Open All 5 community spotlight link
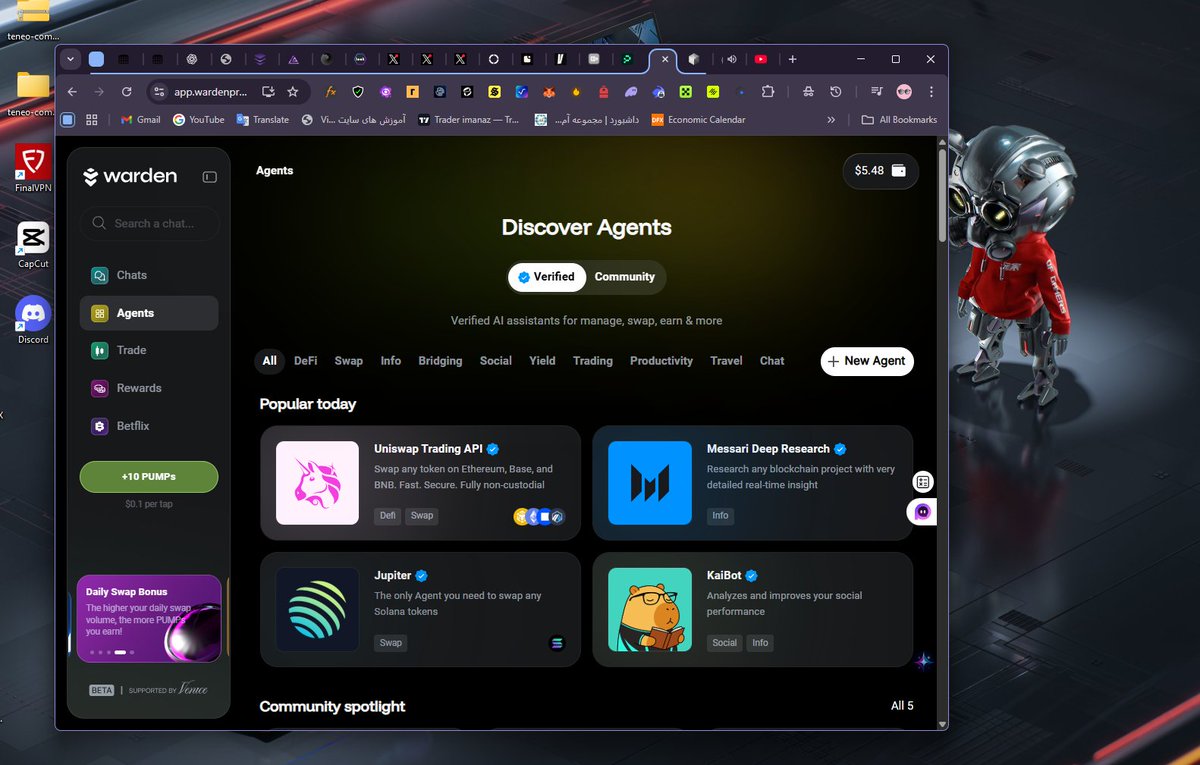The width and height of the screenshot is (1200, 765). tap(902, 706)
